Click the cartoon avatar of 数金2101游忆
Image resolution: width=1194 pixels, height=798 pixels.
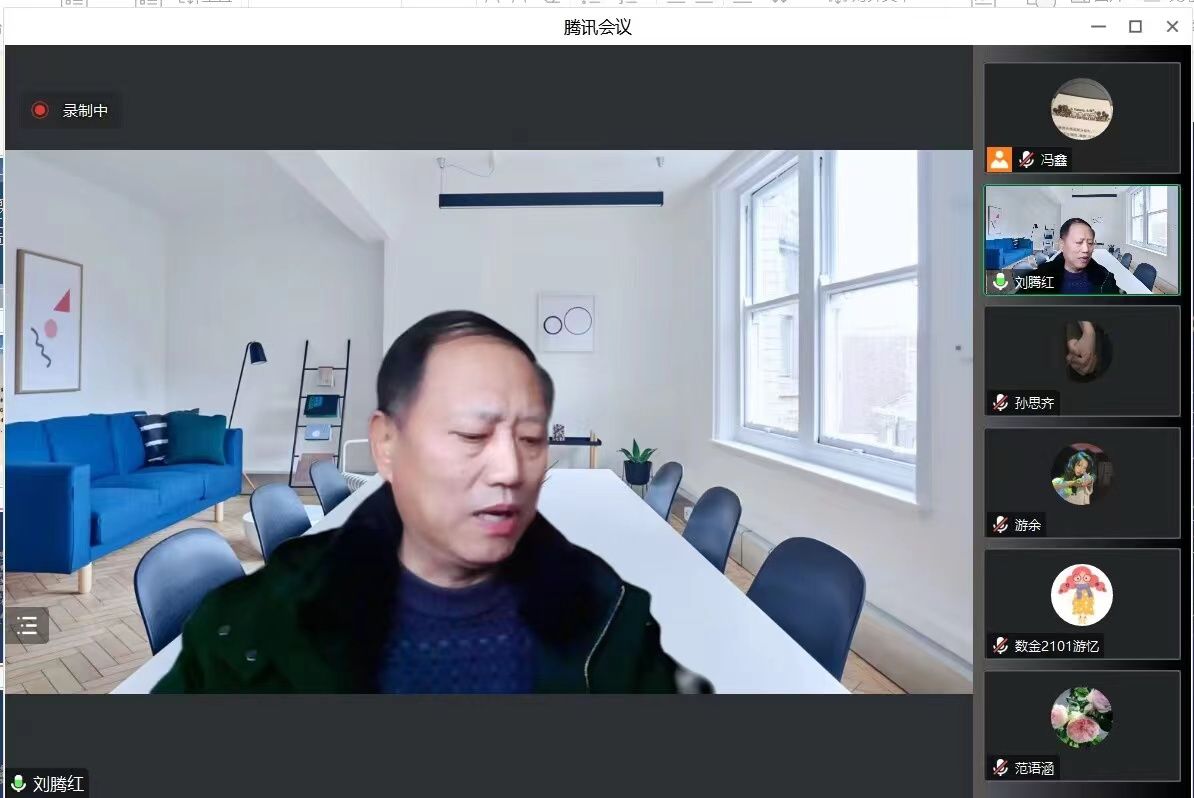click(x=1081, y=595)
